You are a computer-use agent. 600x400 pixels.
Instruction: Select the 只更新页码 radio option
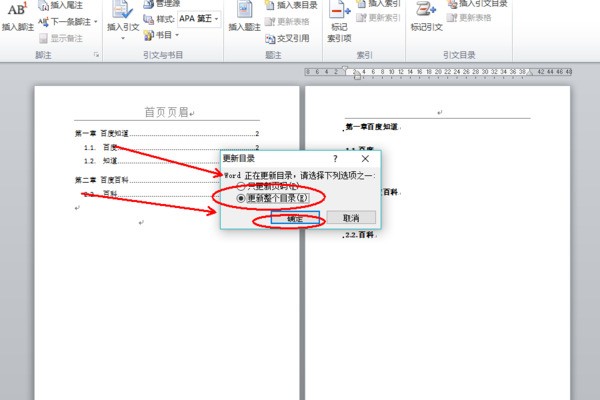click(241, 187)
